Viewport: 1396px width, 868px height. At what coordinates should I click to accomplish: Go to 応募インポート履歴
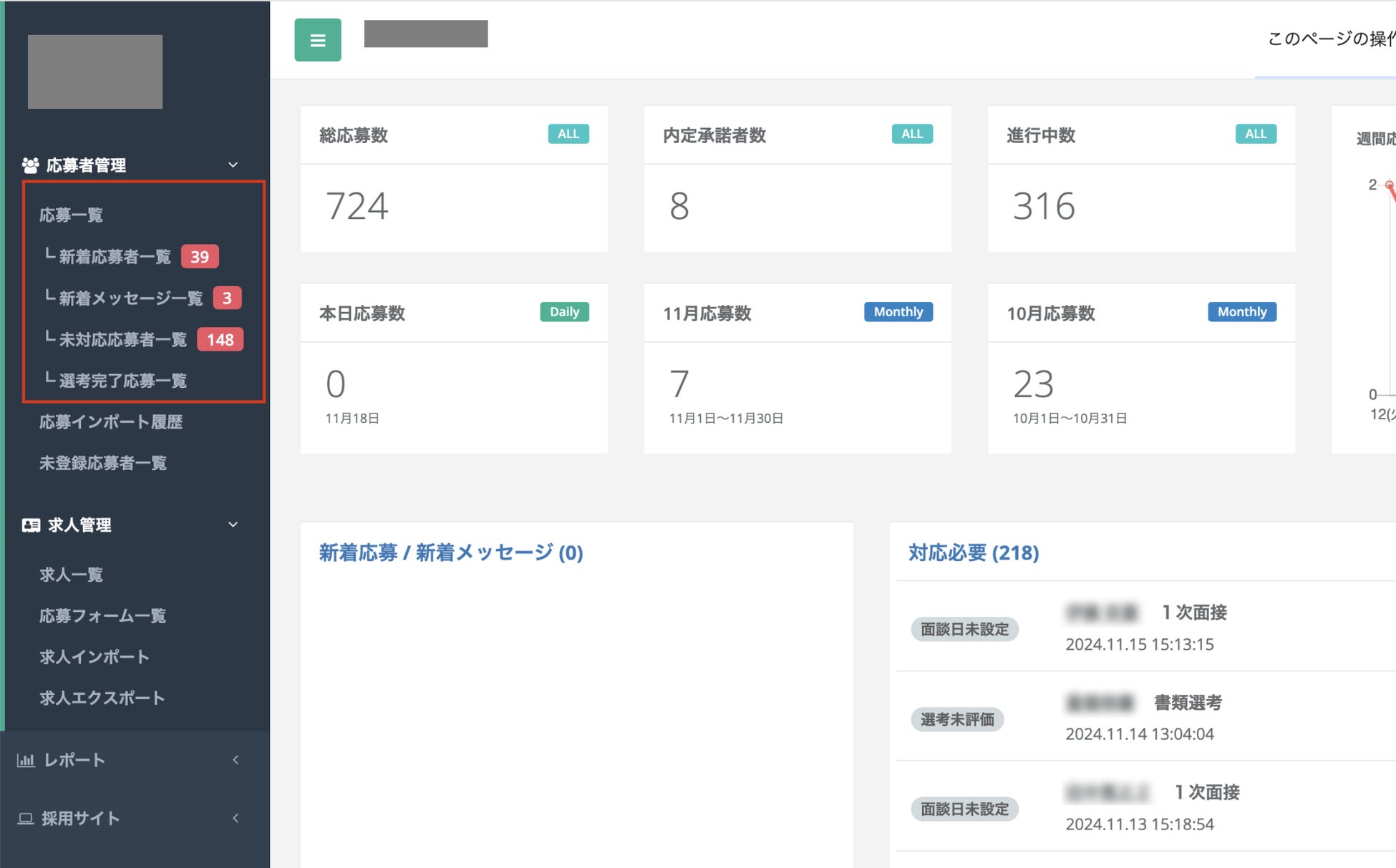[111, 422]
